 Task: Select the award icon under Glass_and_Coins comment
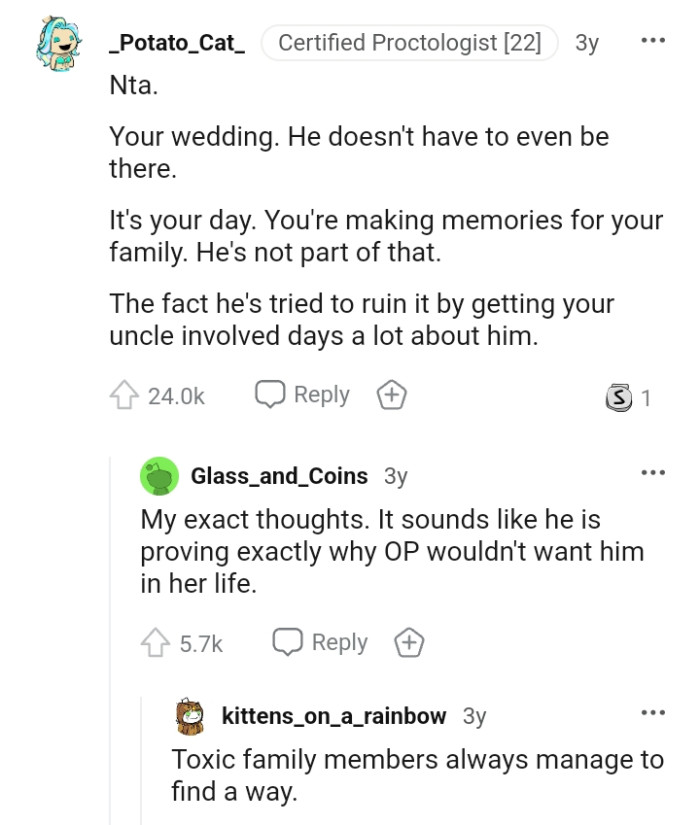tap(409, 643)
